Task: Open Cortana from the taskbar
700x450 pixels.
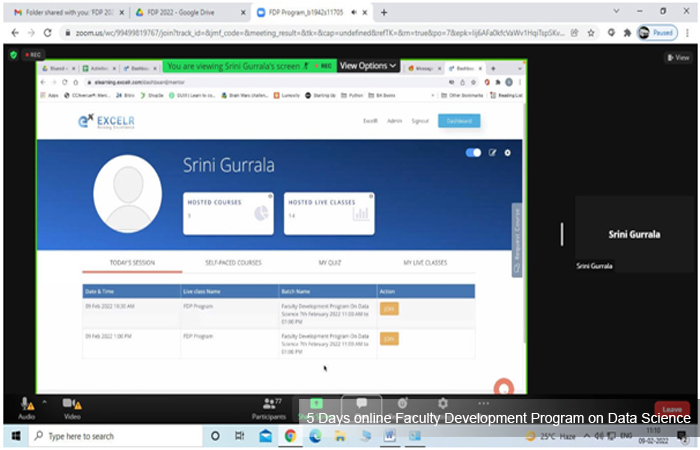Action: pos(215,436)
